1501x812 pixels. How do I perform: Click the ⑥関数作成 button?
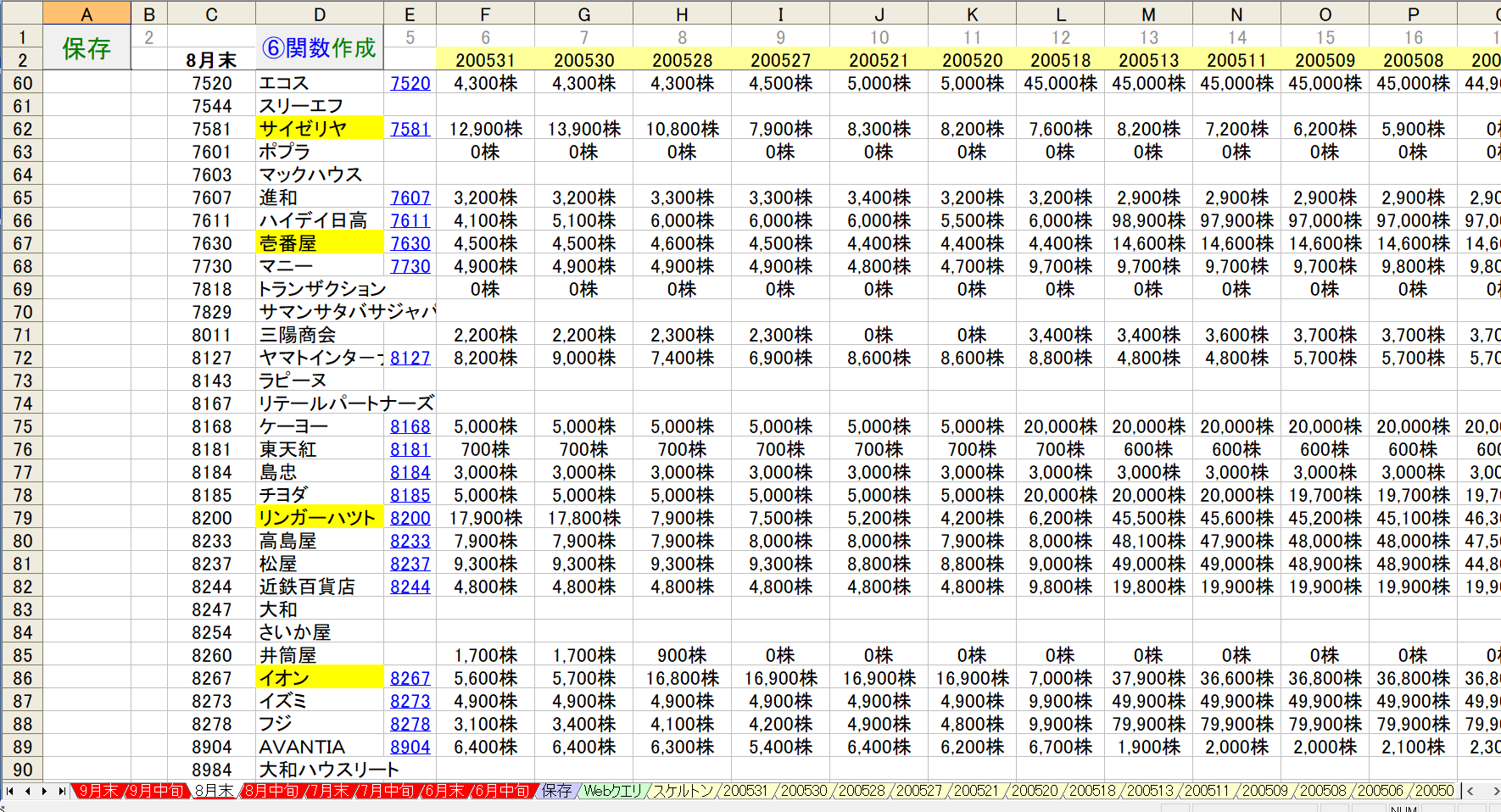[320, 47]
